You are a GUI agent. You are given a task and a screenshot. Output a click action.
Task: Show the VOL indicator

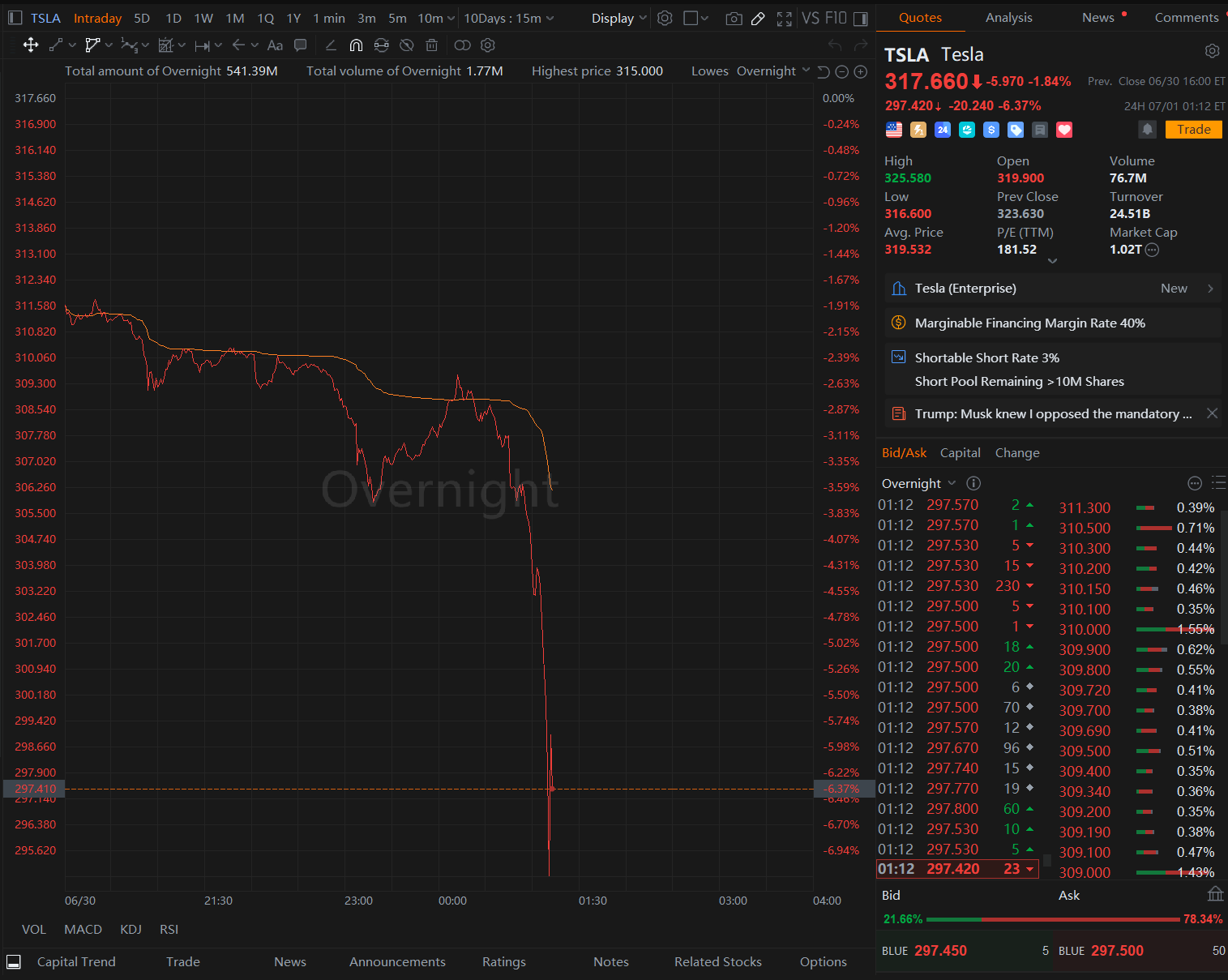[x=34, y=929]
